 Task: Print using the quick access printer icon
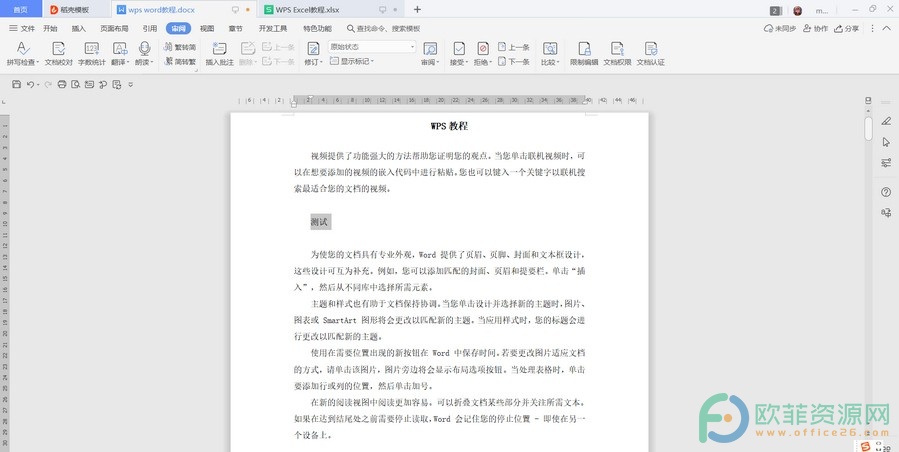point(62,84)
